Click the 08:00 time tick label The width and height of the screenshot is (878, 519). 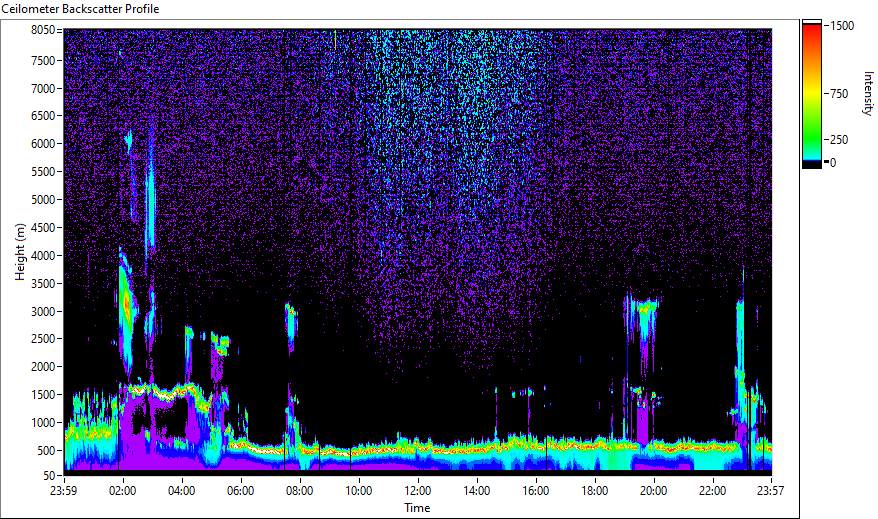click(x=300, y=491)
